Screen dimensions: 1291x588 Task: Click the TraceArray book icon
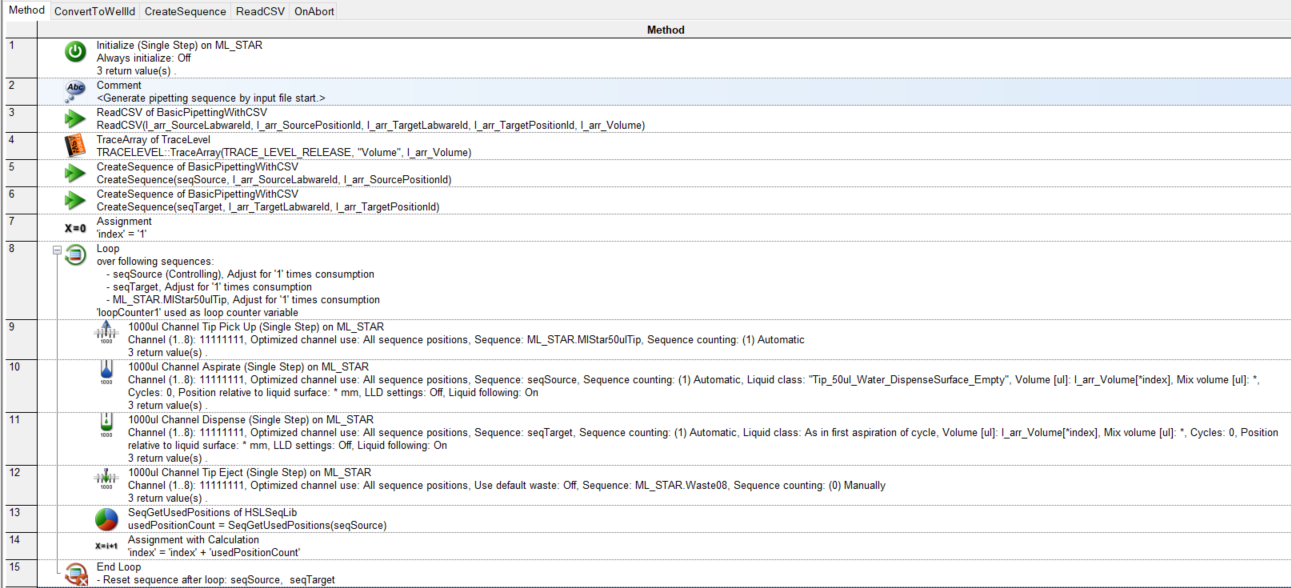76,146
